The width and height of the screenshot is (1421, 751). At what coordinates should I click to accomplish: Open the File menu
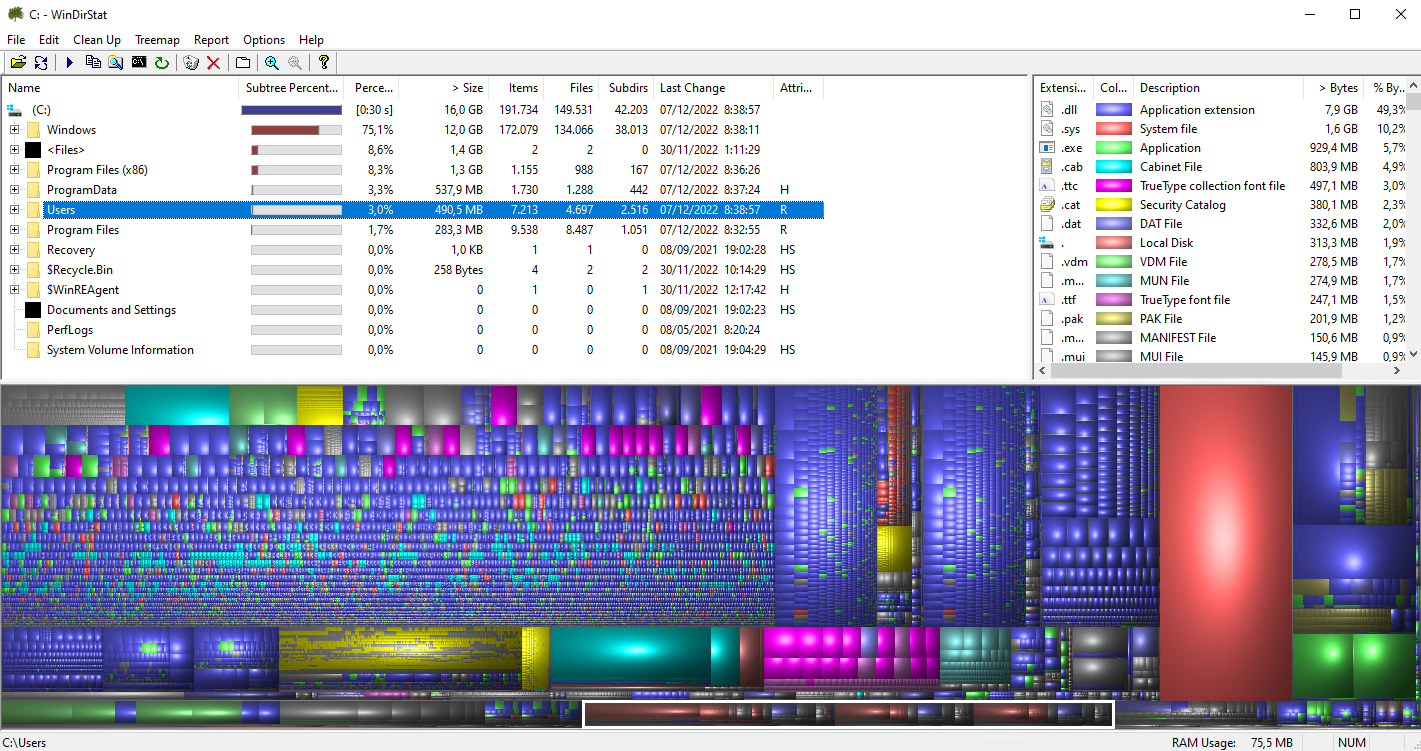pos(16,40)
